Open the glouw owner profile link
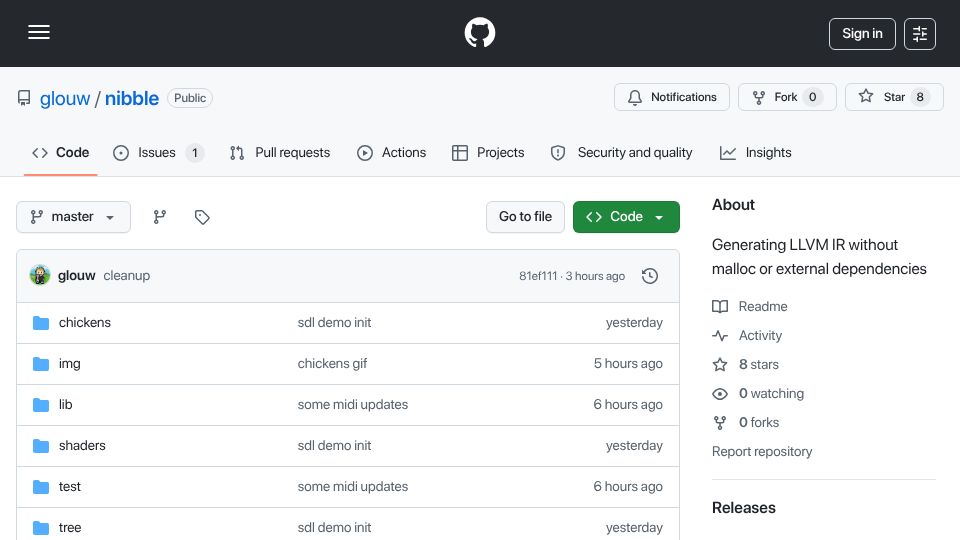 point(65,99)
